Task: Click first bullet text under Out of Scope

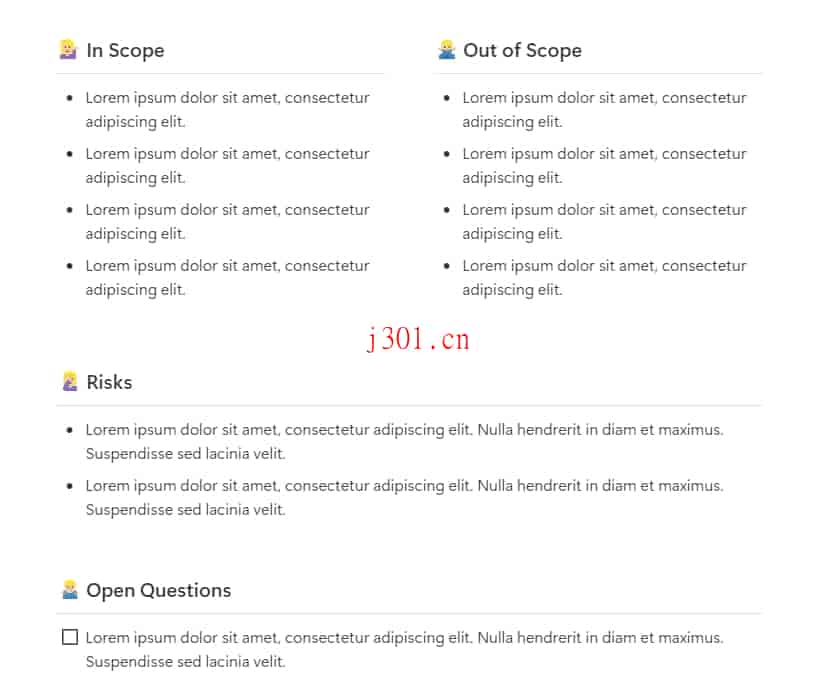Action: click(x=605, y=110)
